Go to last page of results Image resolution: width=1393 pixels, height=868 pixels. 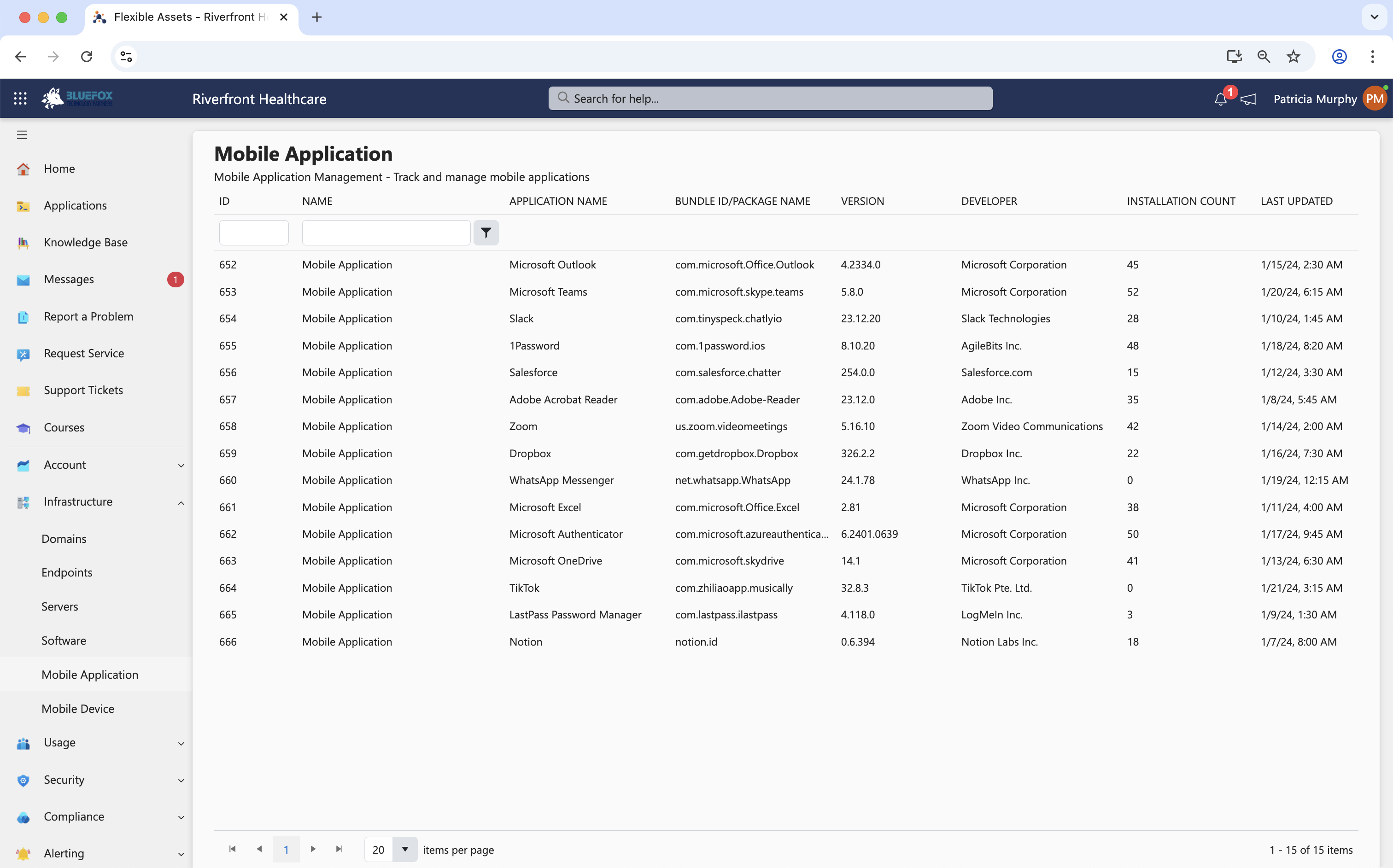click(339, 849)
